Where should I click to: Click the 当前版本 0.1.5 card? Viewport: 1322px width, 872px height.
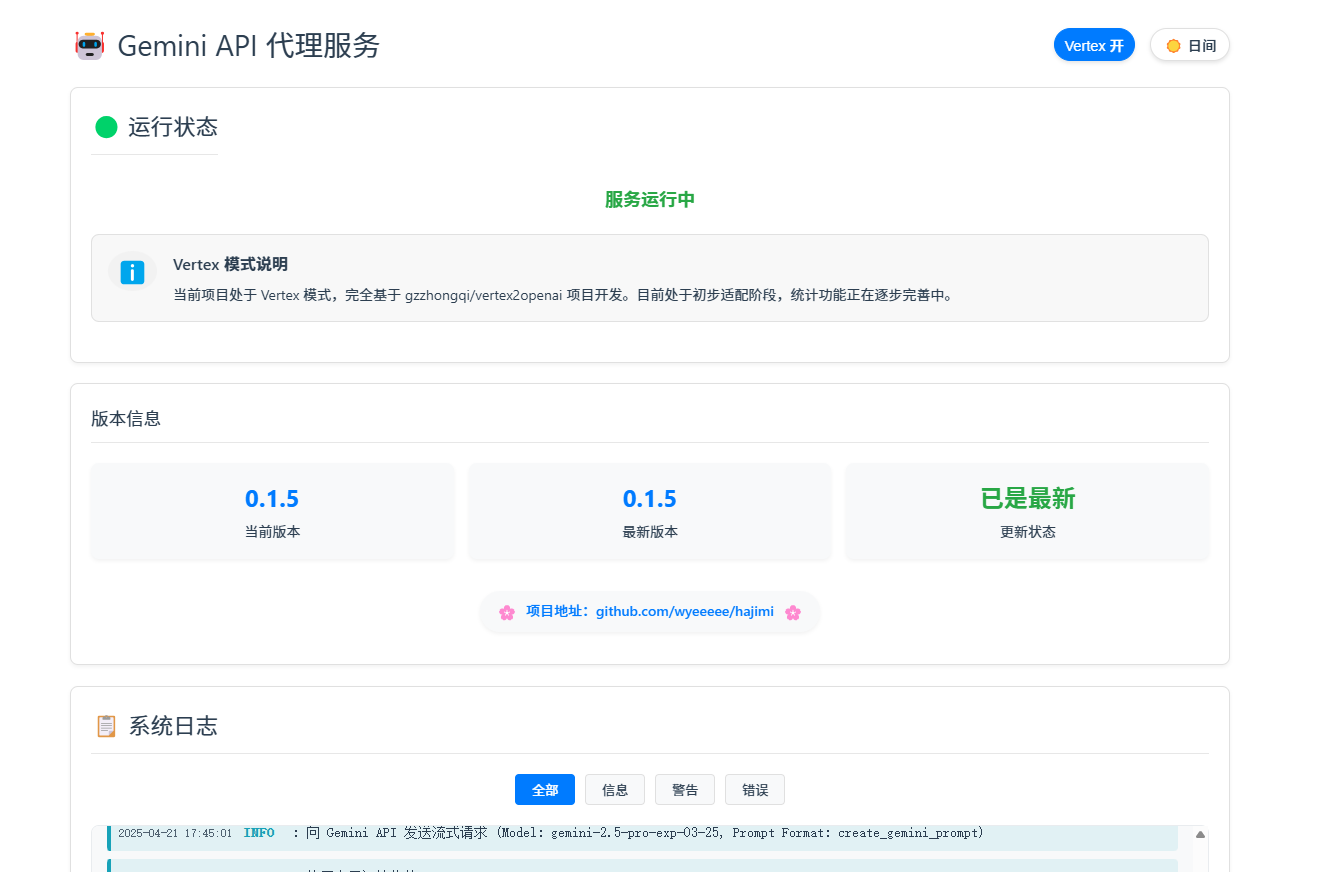272,511
